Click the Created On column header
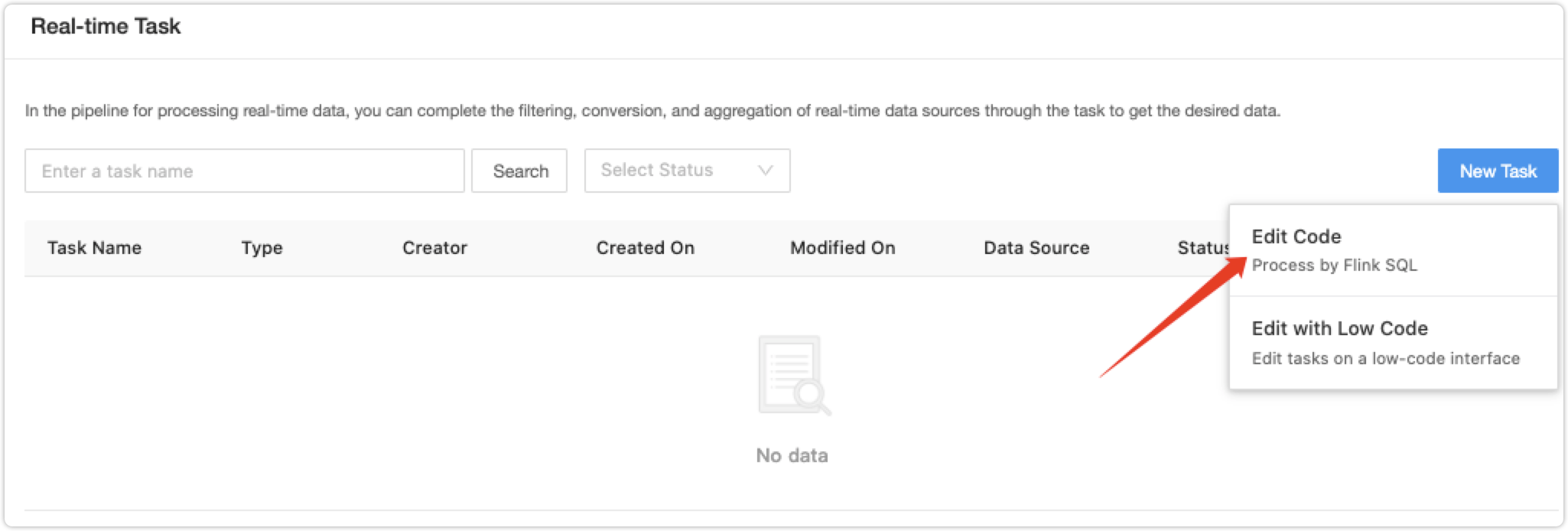This screenshot has height=531, width=1568. [x=645, y=248]
